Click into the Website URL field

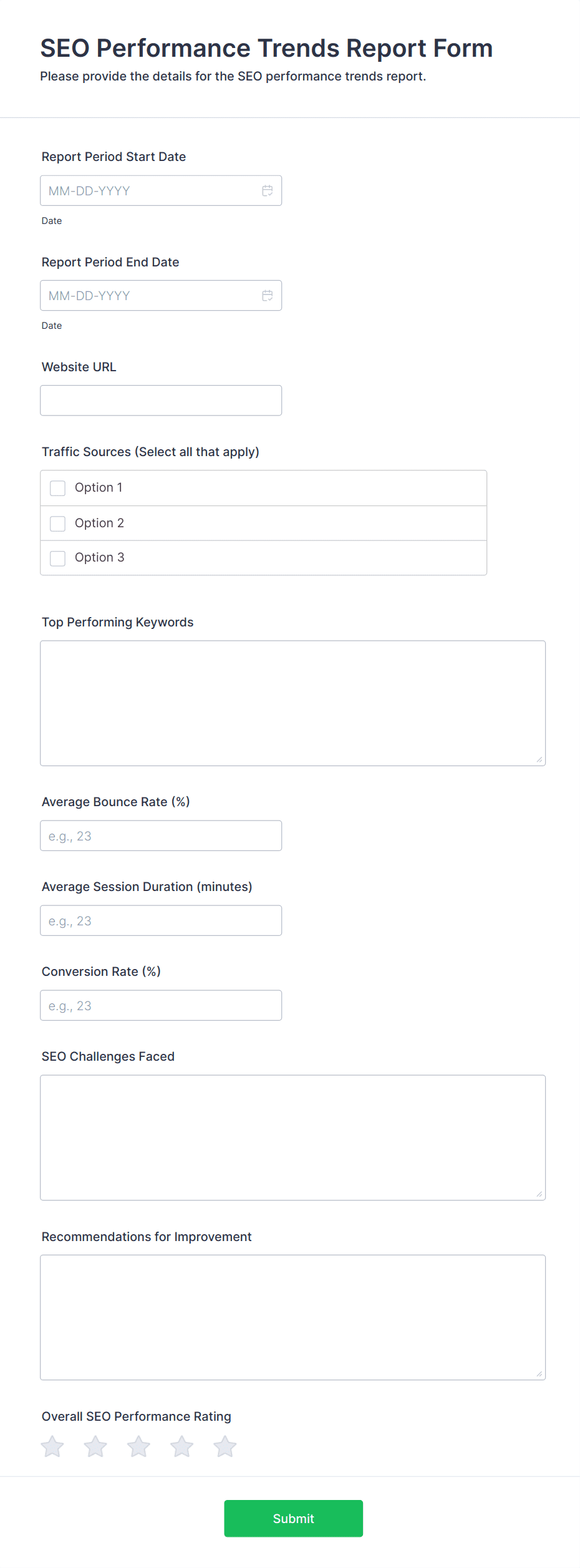[x=161, y=401]
